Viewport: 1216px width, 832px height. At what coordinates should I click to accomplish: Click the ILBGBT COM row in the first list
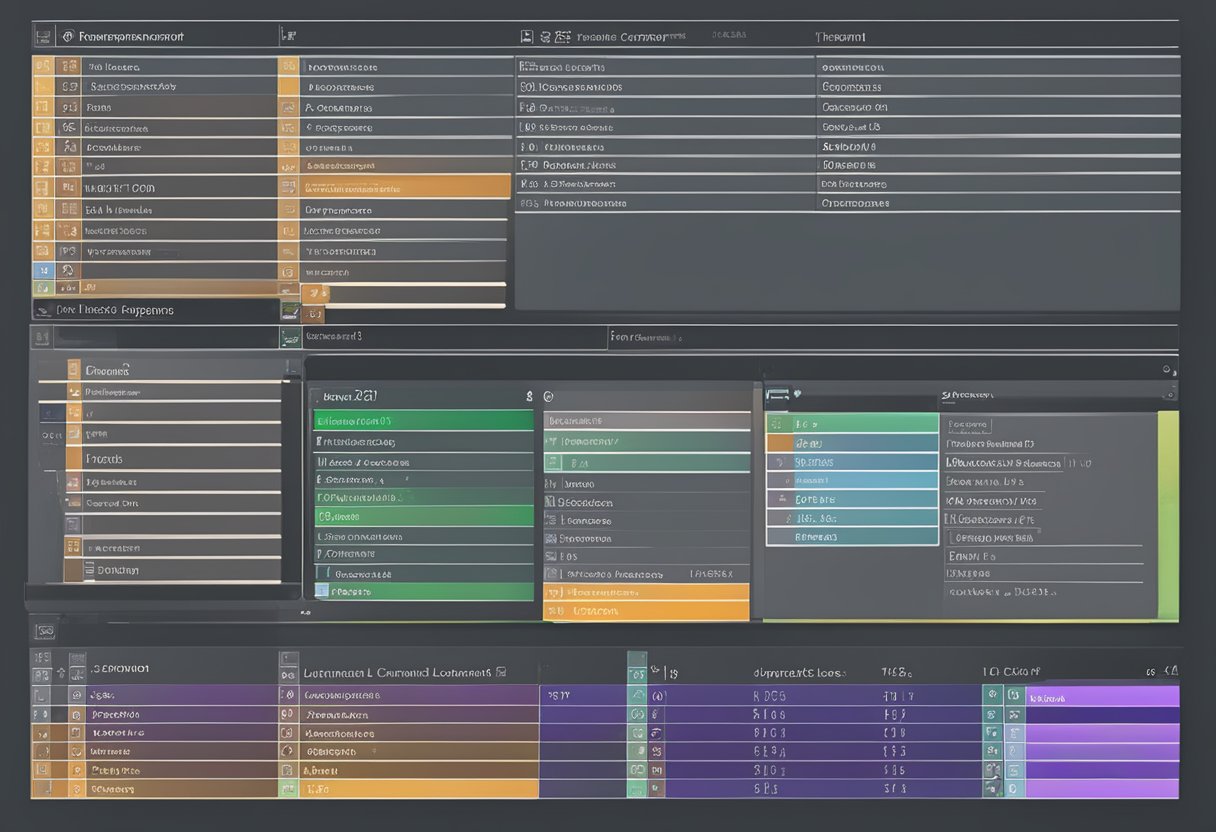coord(120,188)
